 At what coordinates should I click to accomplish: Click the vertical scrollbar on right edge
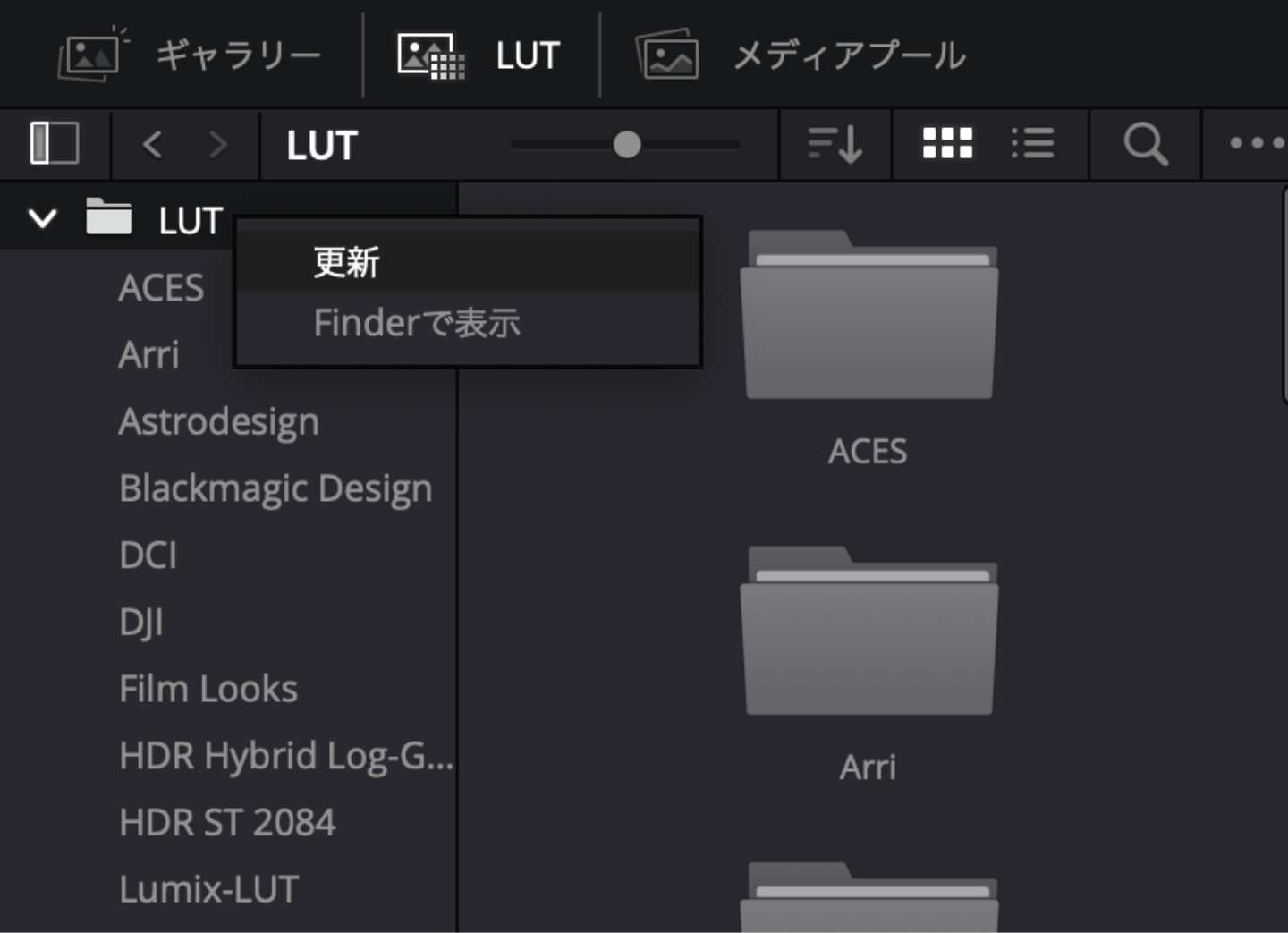point(1284,295)
